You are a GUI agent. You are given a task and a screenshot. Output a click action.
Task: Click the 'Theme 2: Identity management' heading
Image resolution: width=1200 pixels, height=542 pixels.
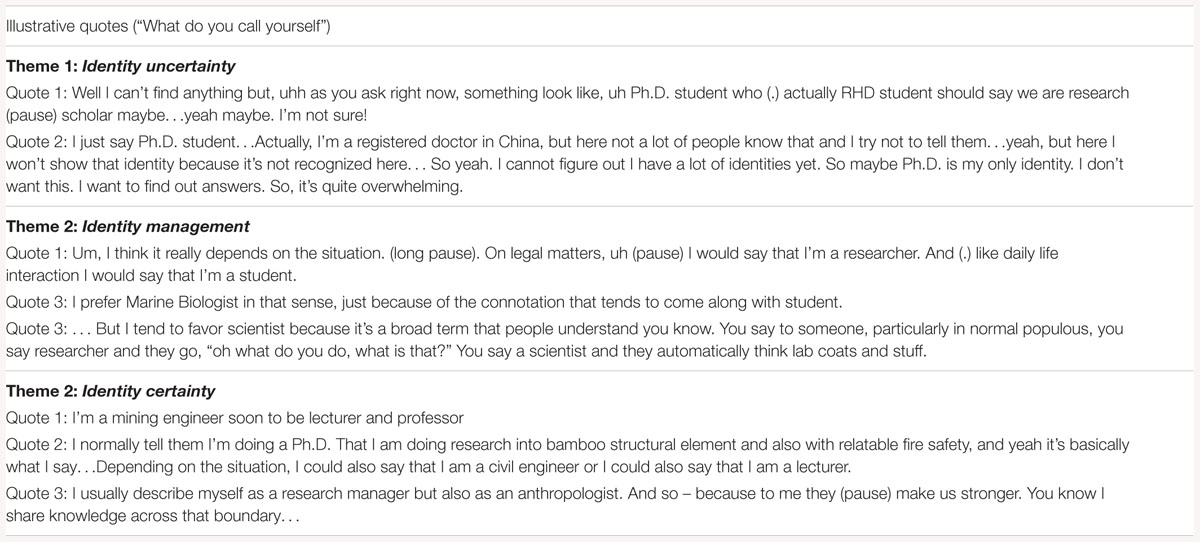[128, 227]
